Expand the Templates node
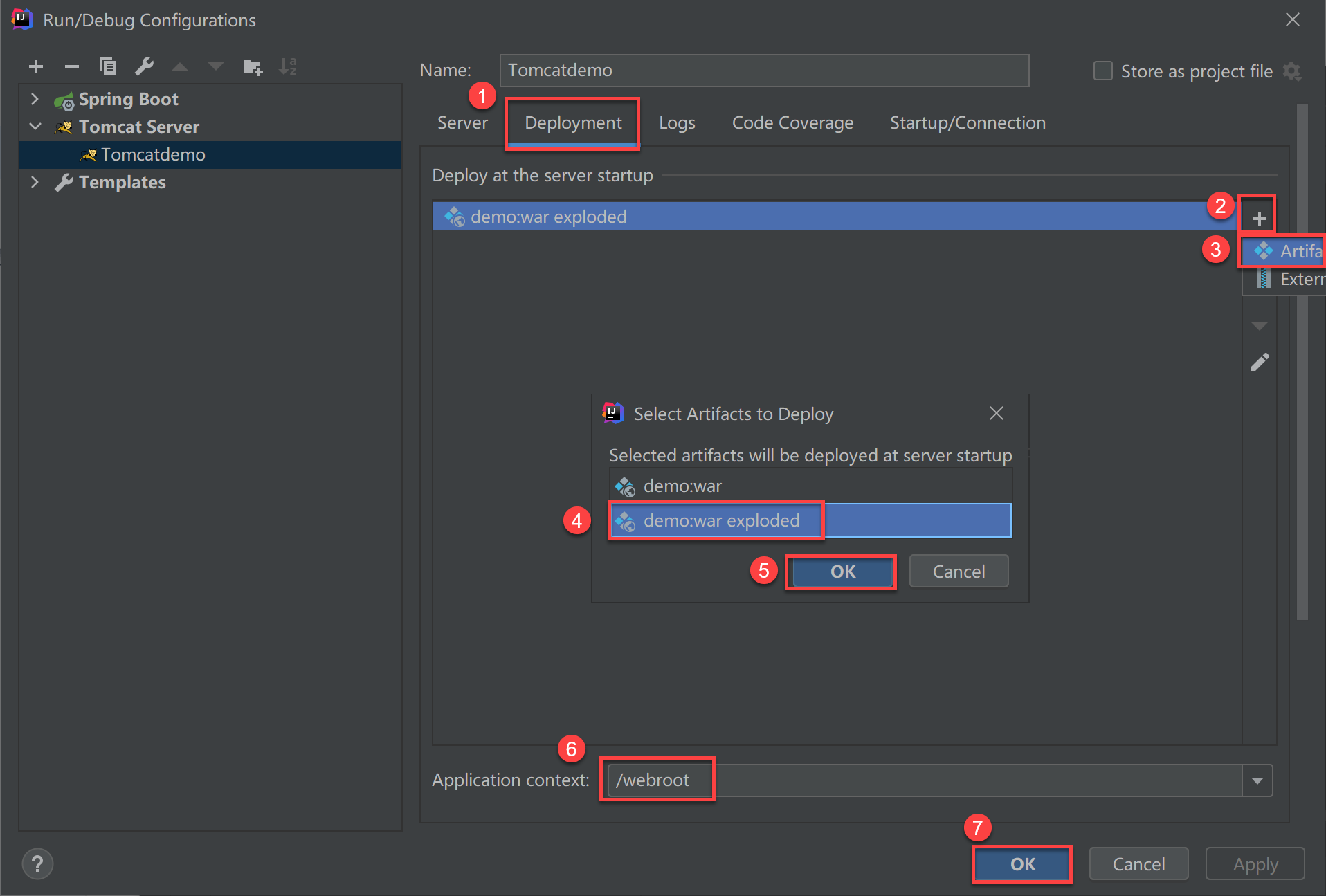1326x896 pixels. tap(35, 182)
